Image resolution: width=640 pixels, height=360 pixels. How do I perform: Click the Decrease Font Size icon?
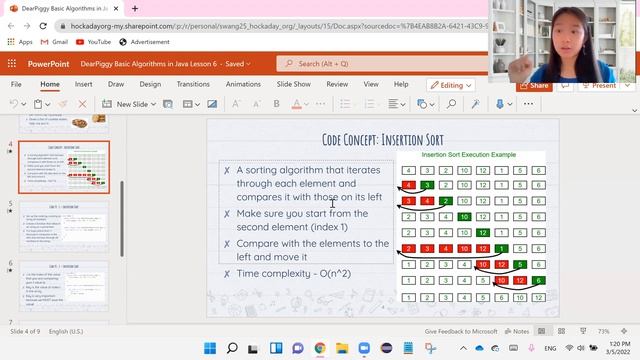coord(256,104)
